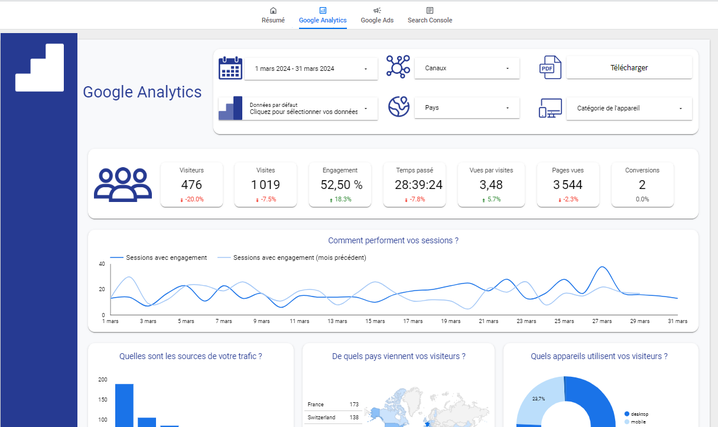Screen dimensions: 718x427
Task: Click the Vues par visites 3,48 scorecard
Action: tap(491, 184)
